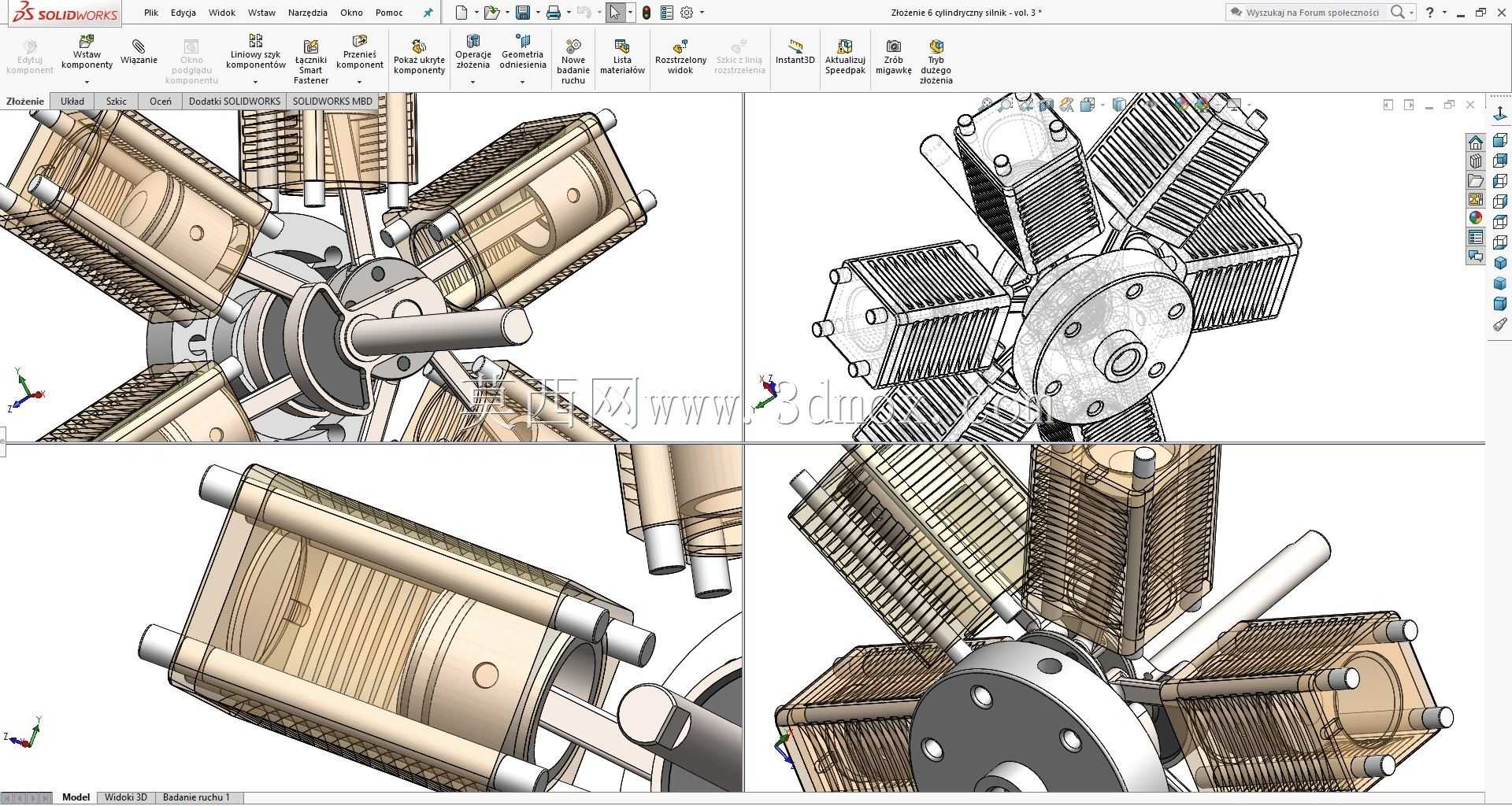The width and height of the screenshot is (1512, 806).
Task: Open the Widok menu
Action: [222, 13]
